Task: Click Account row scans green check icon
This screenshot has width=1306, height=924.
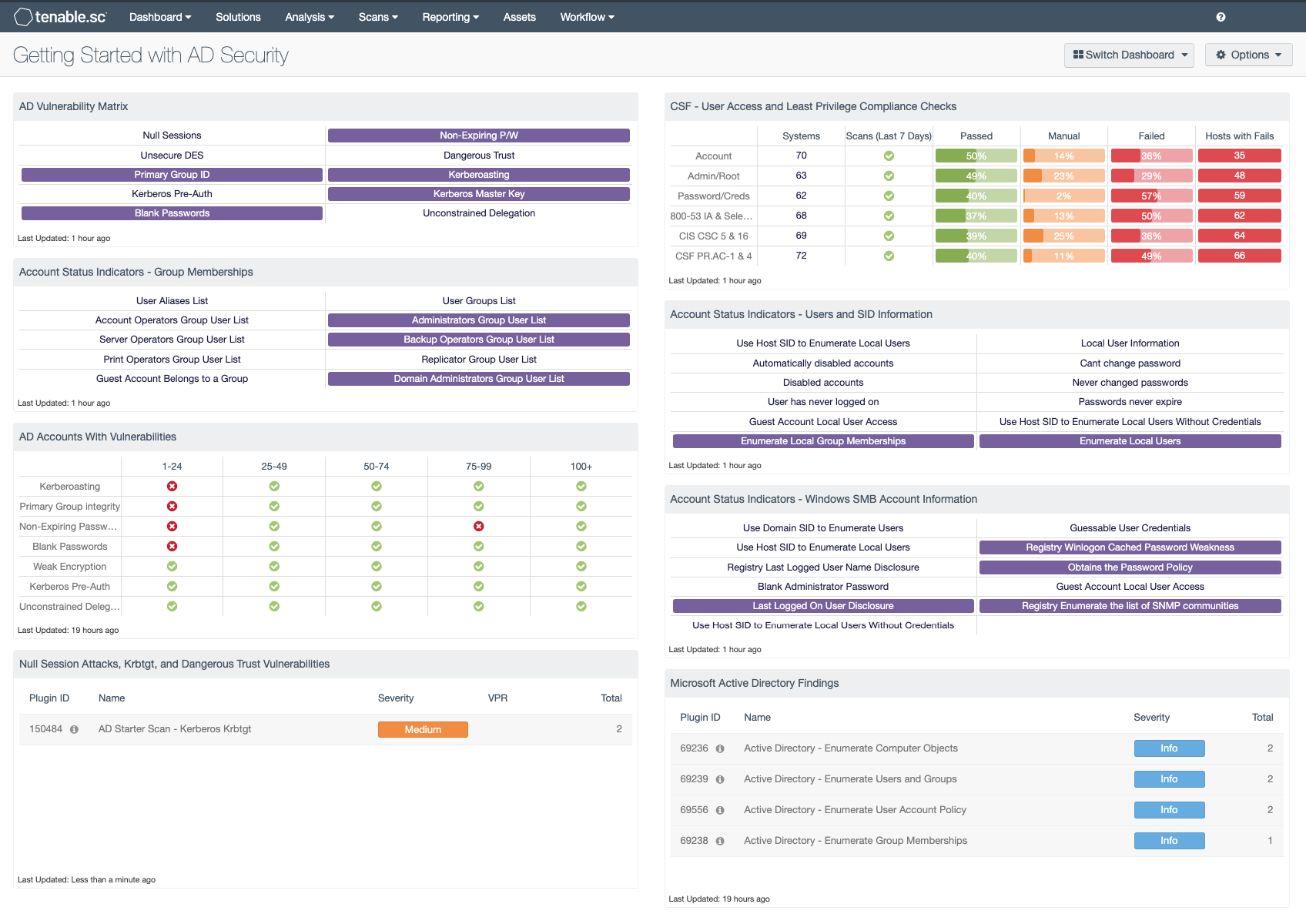Action: (x=889, y=156)
